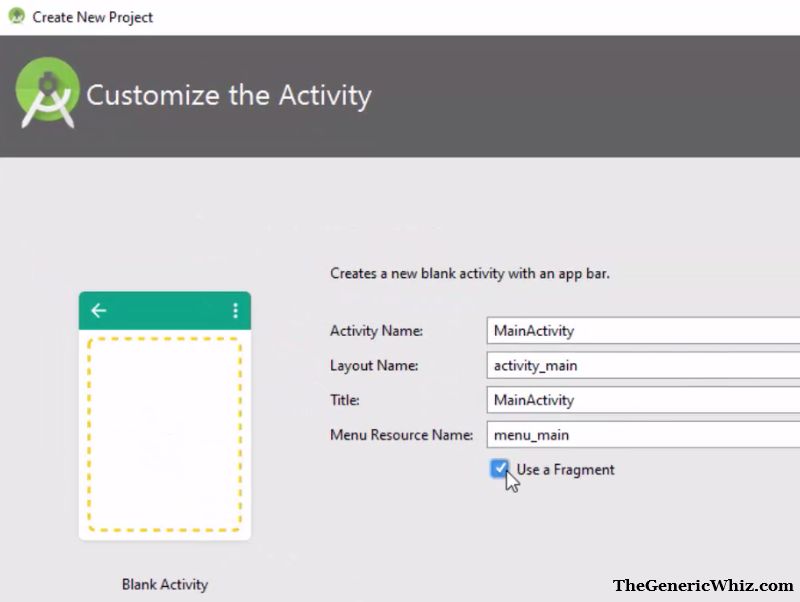Click the large Android Studio logo in header

[47, 92]
